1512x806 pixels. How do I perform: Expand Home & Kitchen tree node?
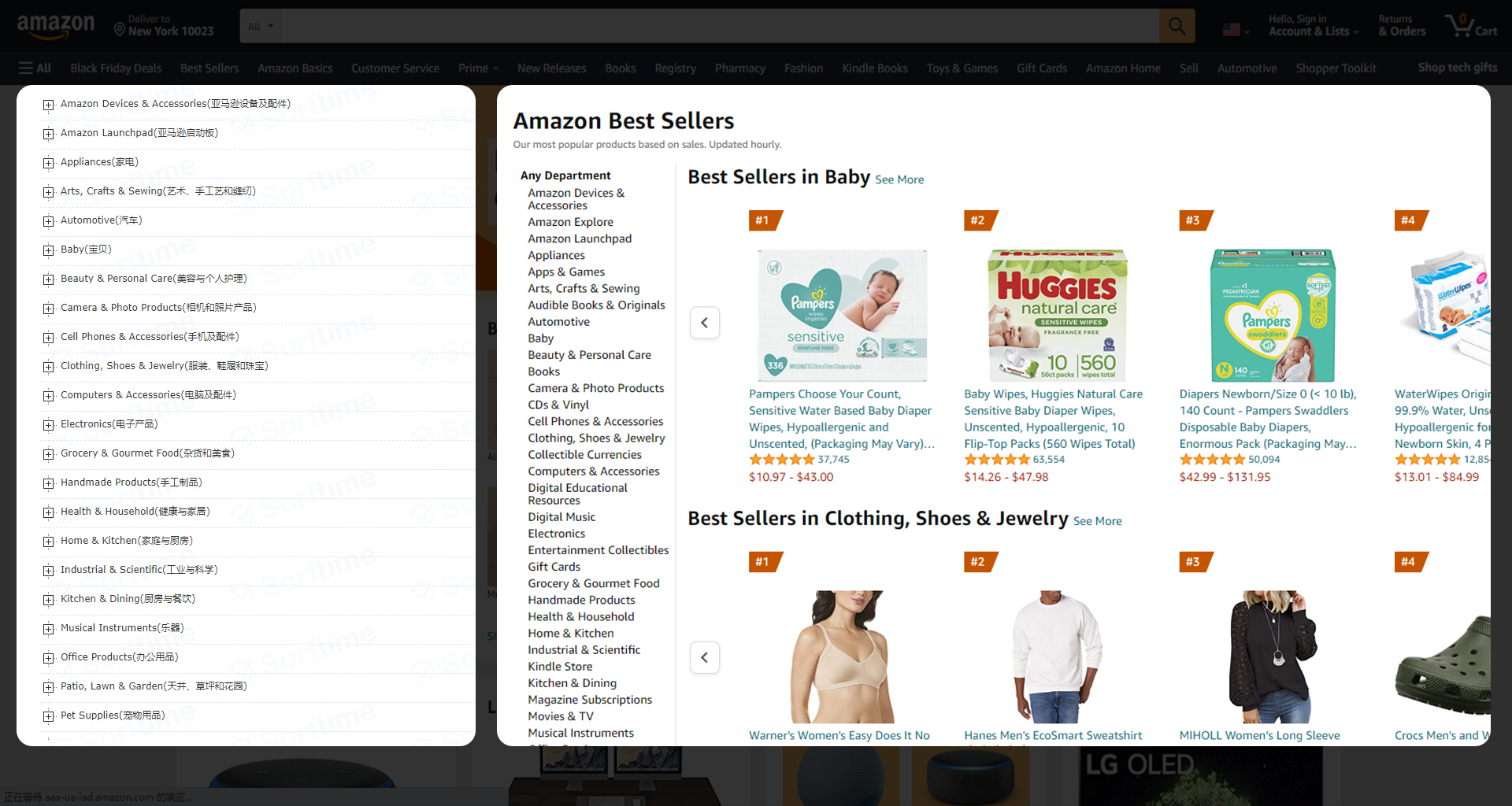49,542
